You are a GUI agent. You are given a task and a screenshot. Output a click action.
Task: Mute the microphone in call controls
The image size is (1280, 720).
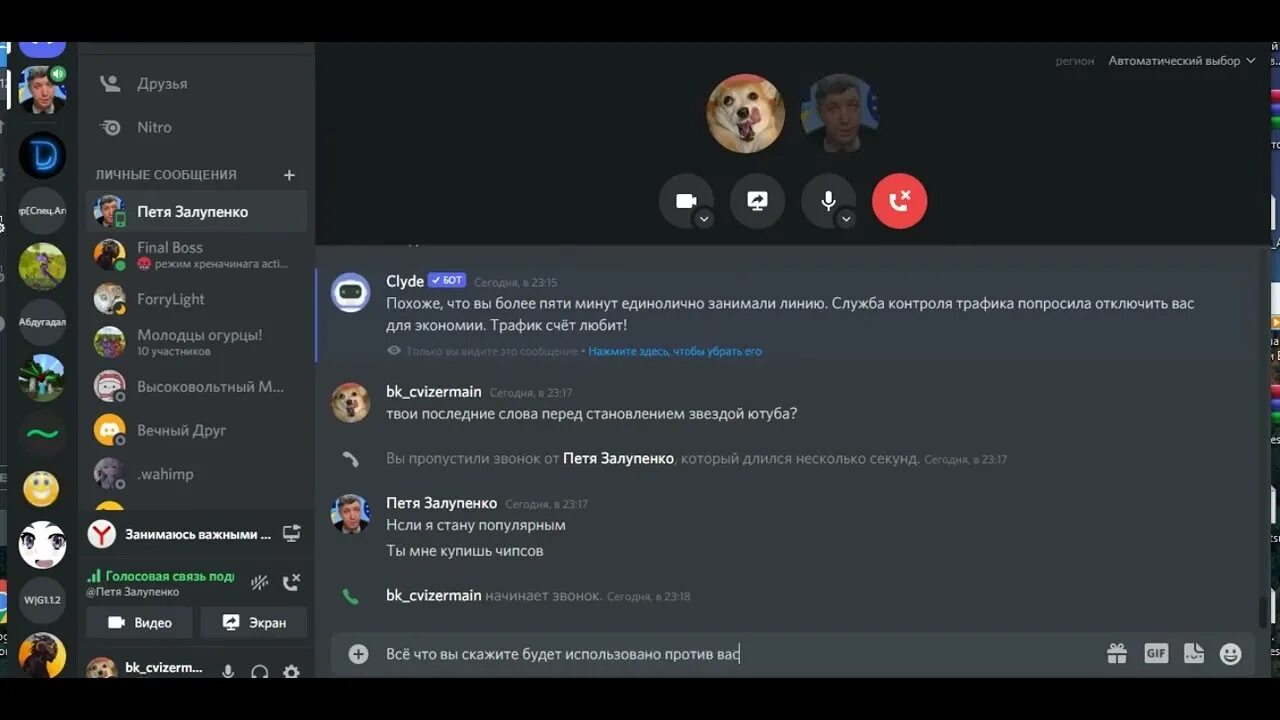click(x=828, y=201)
